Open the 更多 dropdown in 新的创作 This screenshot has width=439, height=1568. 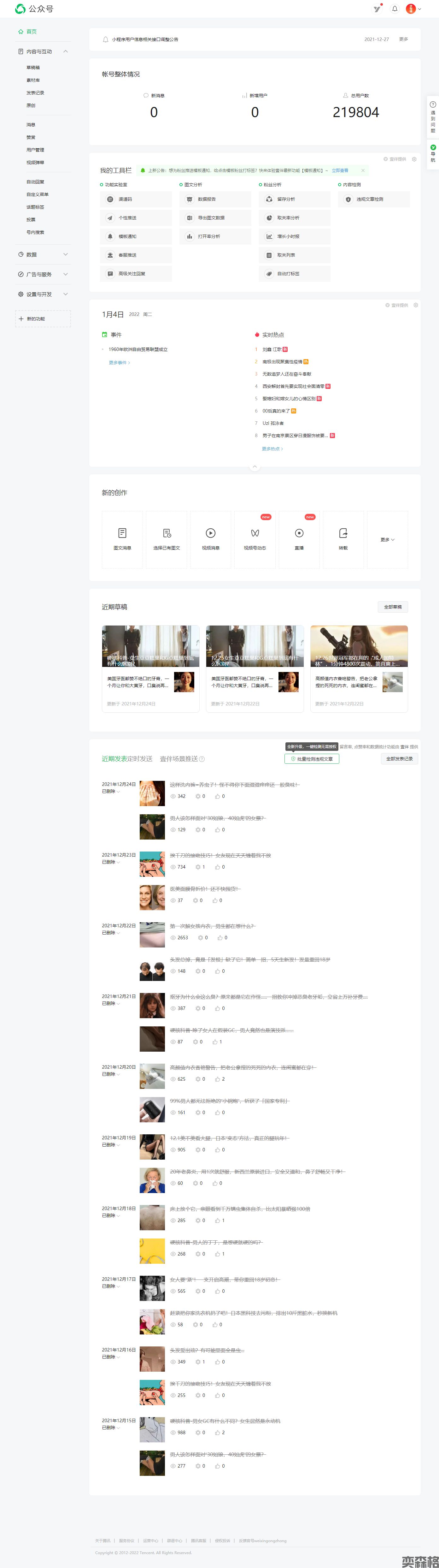click(x=387, y=539)
